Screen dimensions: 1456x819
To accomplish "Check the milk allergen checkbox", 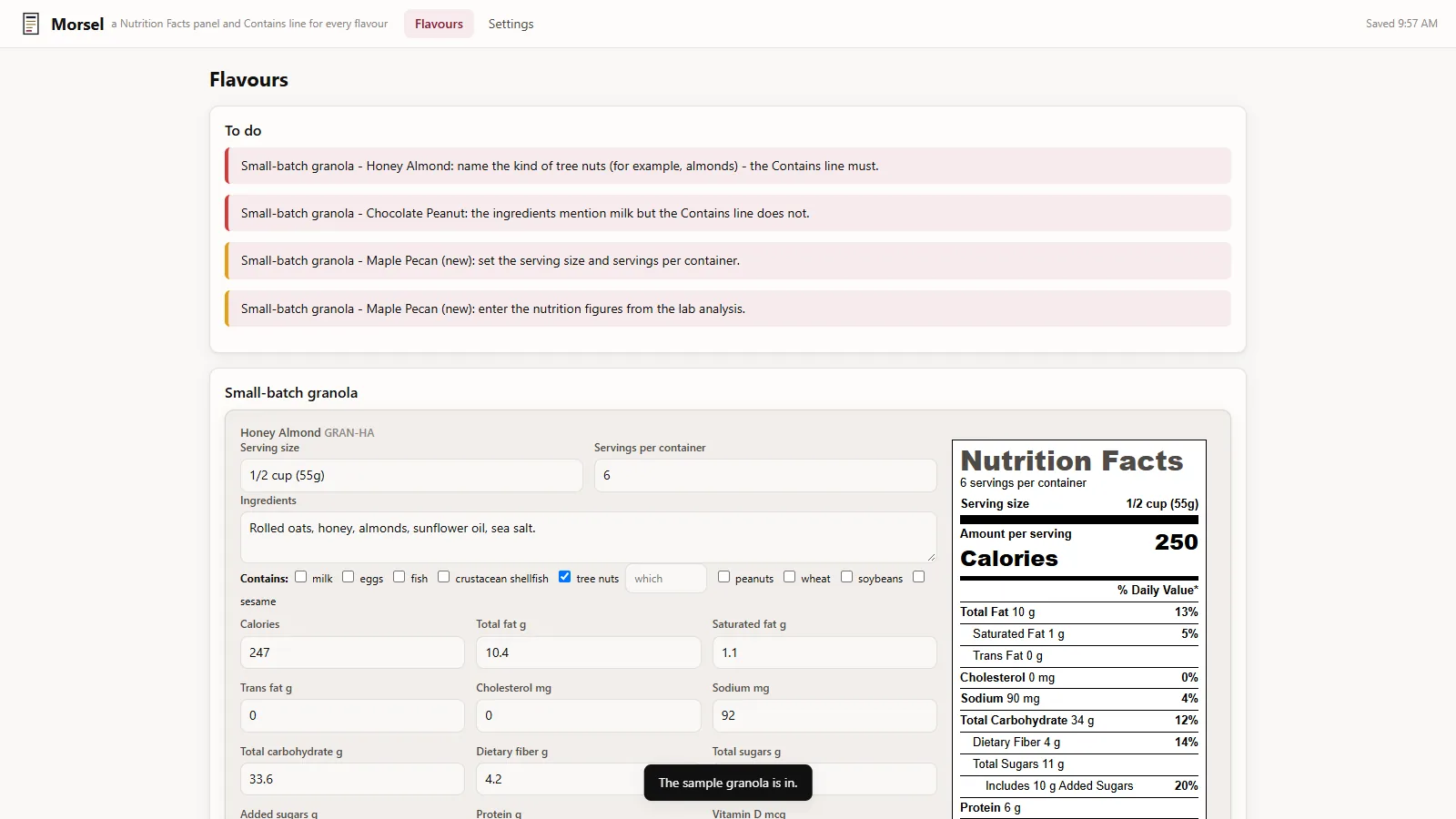I will 300,577.
